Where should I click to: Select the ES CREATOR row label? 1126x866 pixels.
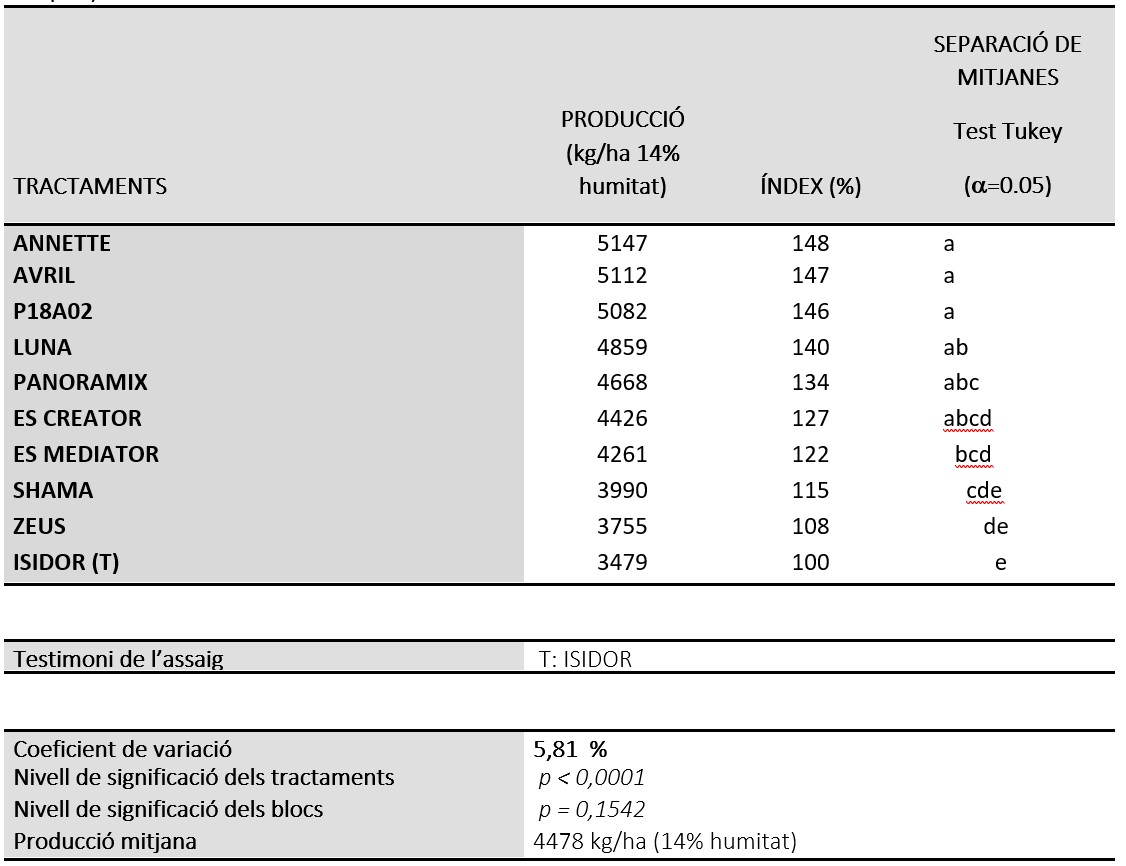coord(78,419)
